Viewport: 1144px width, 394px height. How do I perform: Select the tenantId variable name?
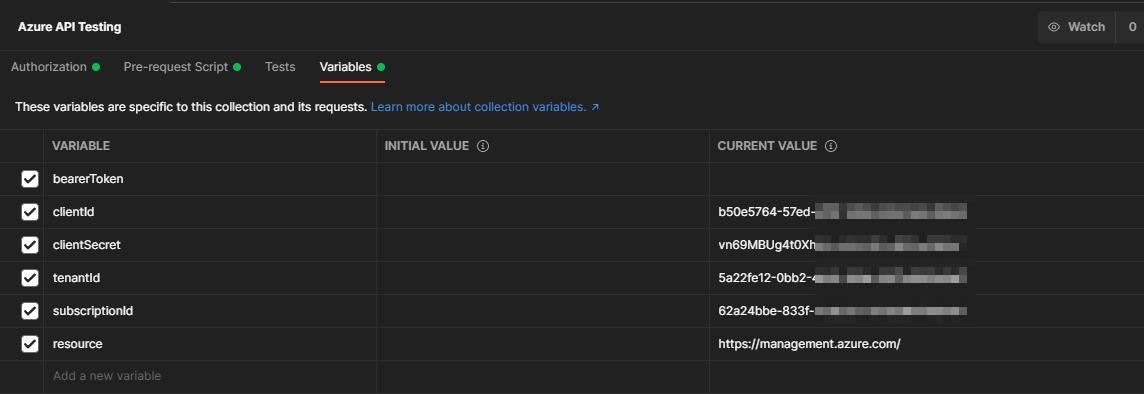pyautogui.click(x=77, y=278)
